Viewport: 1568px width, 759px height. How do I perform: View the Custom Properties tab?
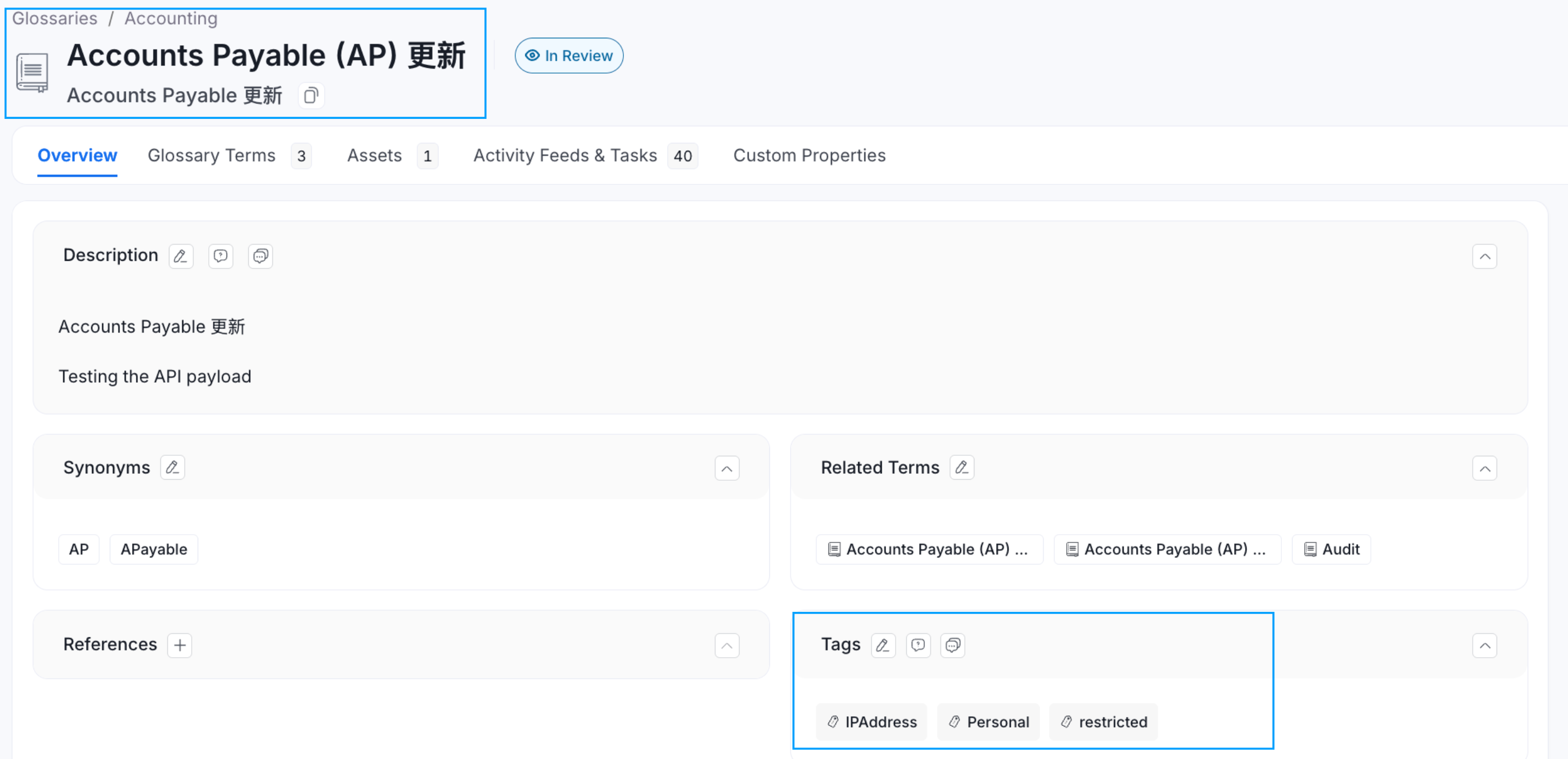(809, 155)
